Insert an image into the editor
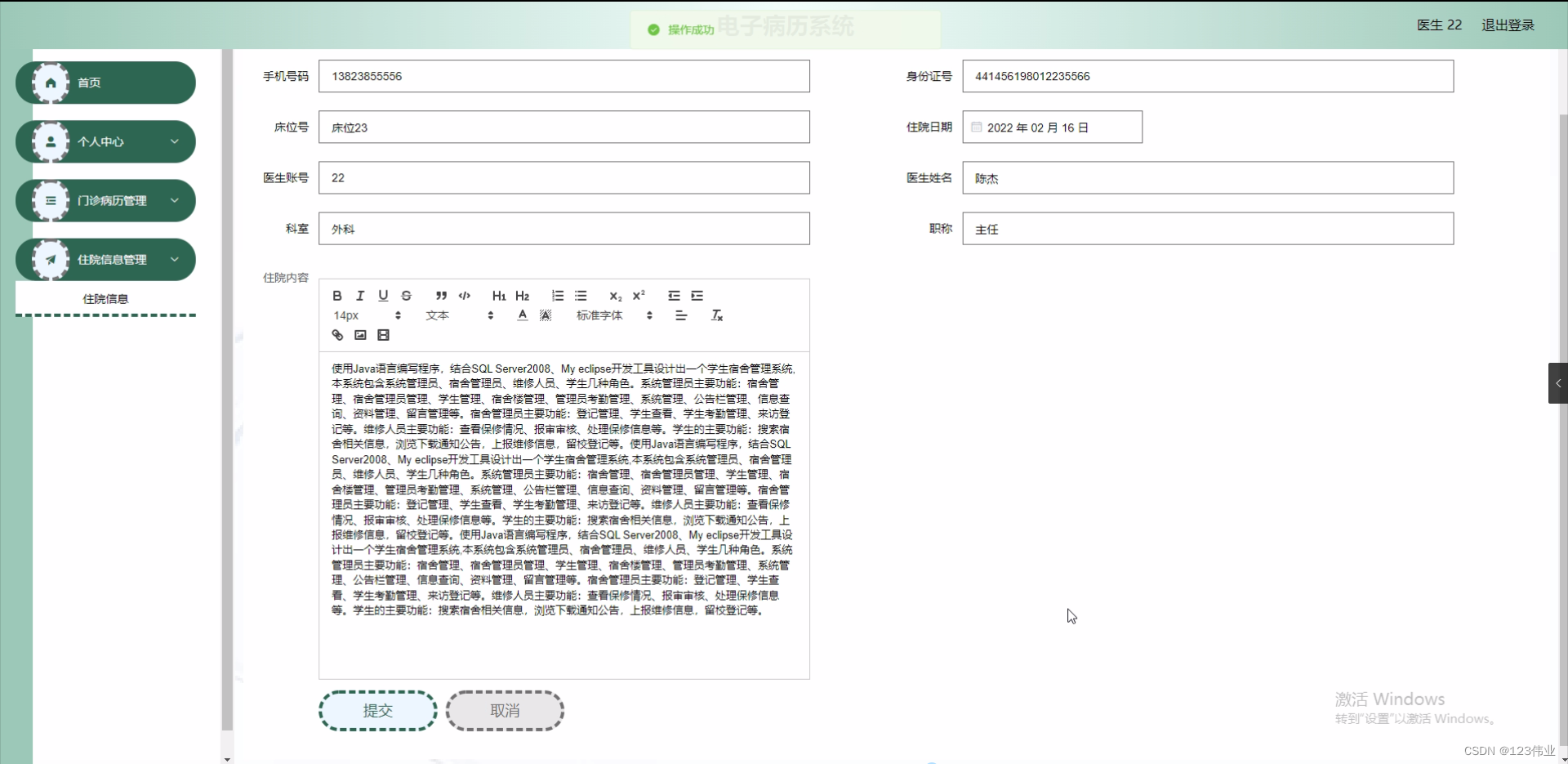1568x764 pixels. pos(360,335)
